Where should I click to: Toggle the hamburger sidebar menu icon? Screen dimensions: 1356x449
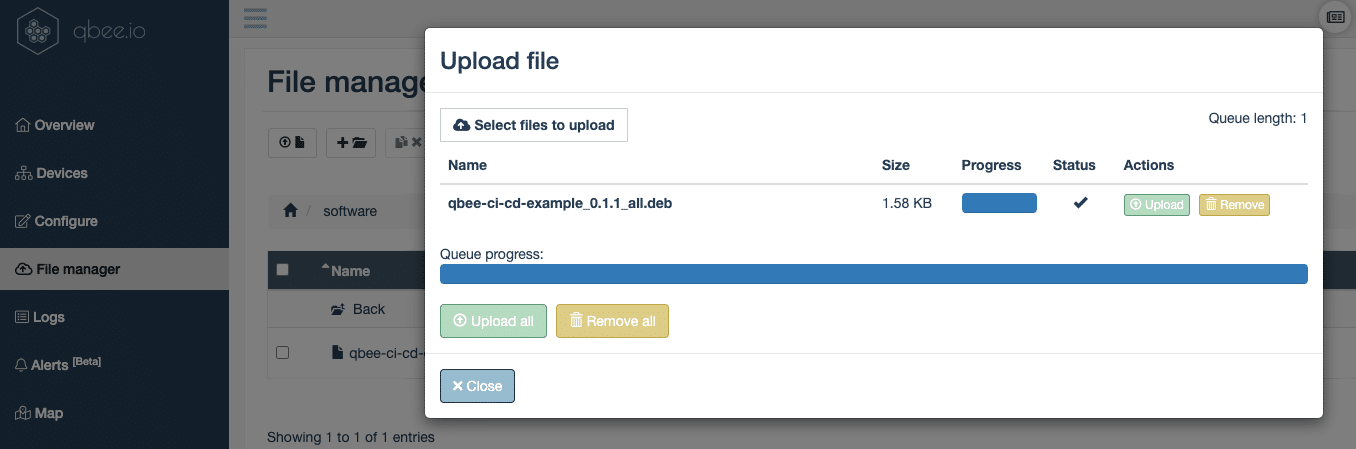255,18
